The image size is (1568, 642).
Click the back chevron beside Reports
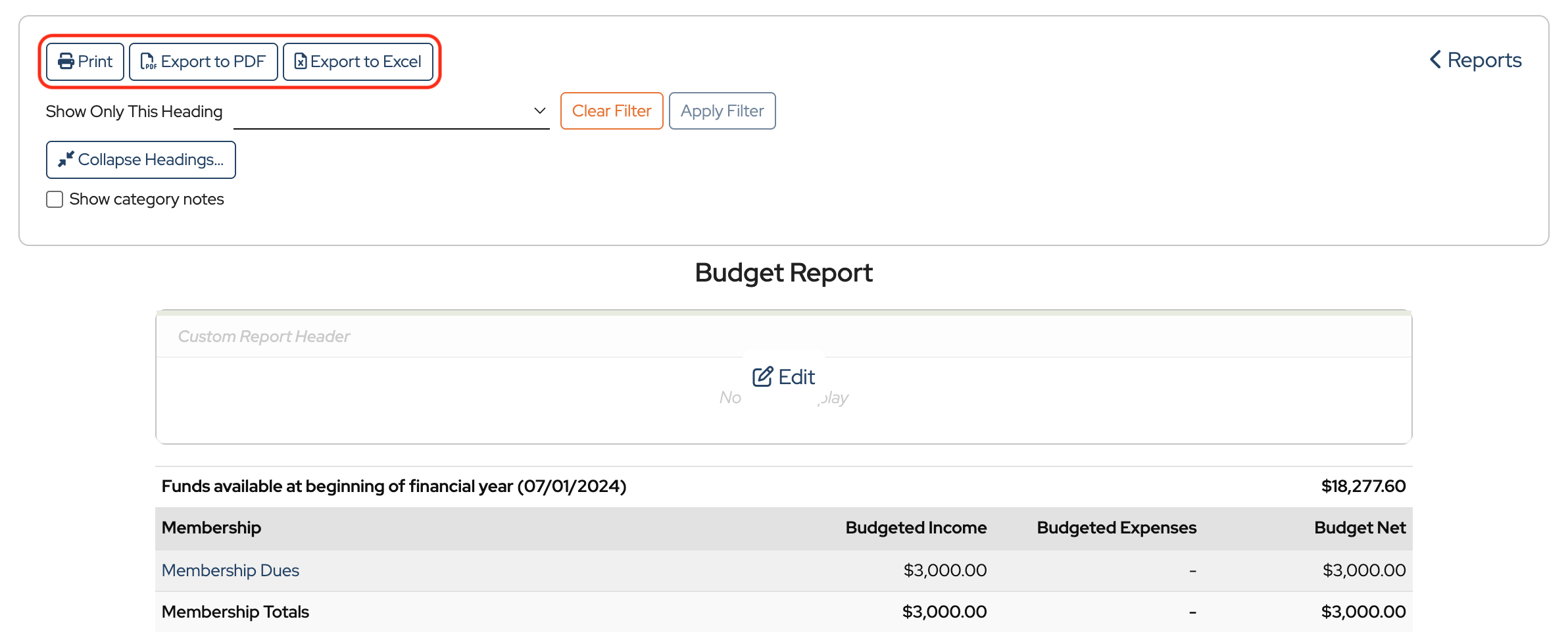pyautogui.click(x=1435, y=60)
